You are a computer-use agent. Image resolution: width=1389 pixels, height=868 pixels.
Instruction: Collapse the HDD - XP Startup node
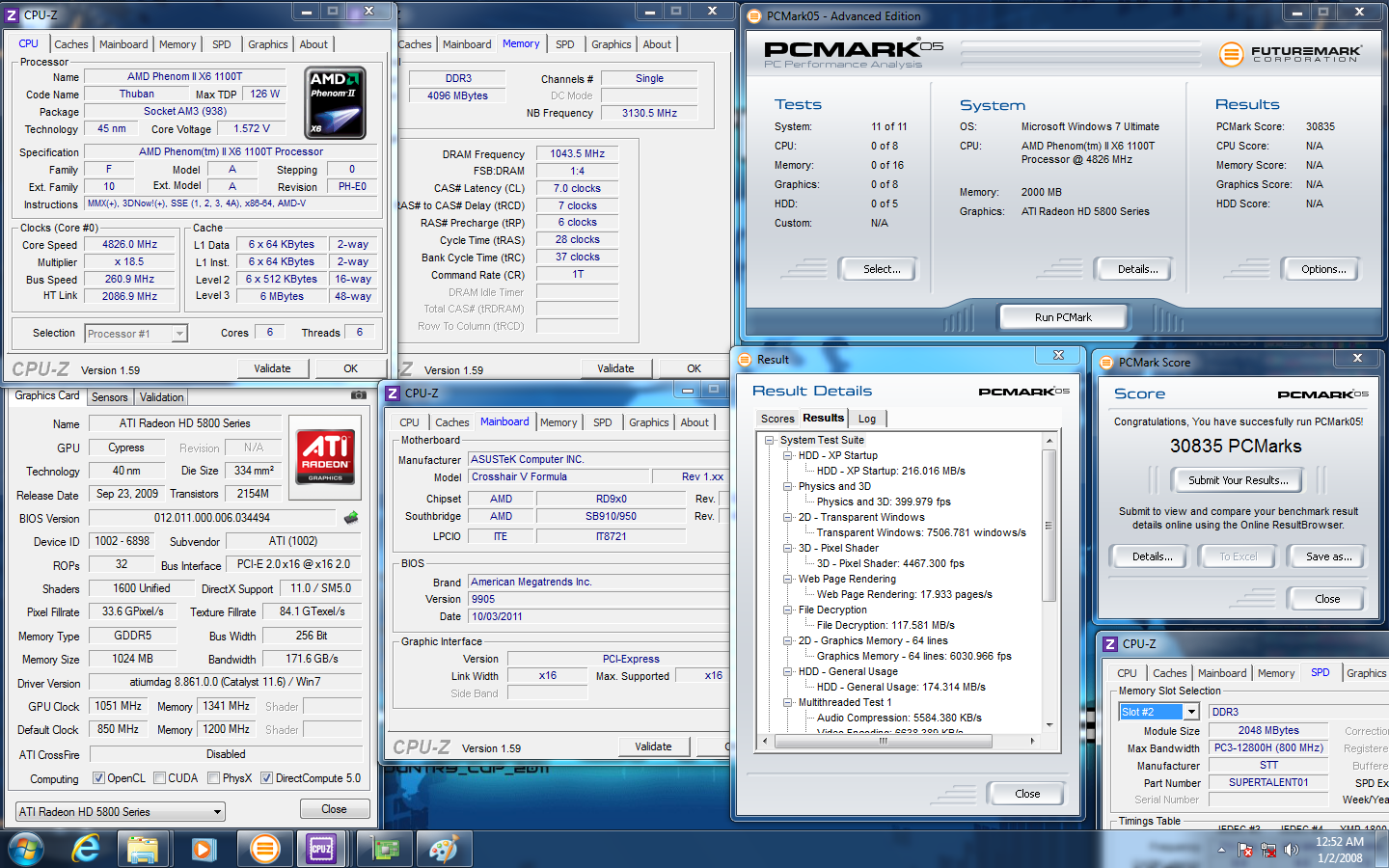click(788, 455)
